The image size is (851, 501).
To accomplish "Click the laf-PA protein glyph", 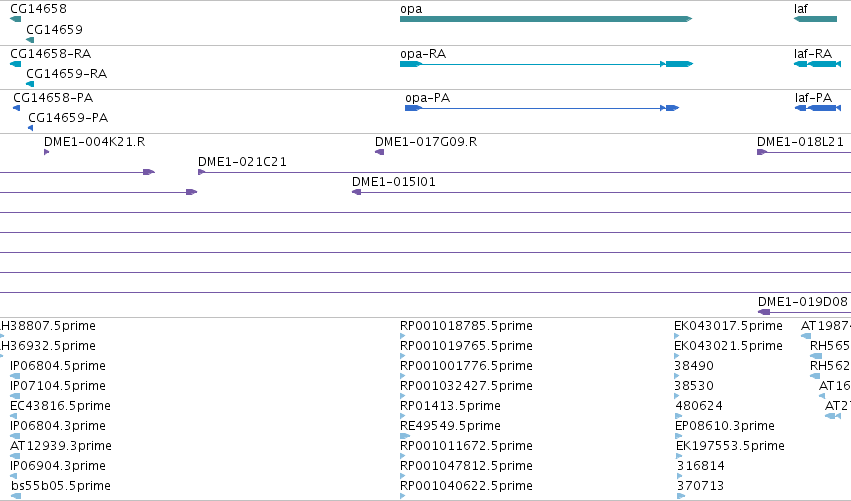I will click(817, 108).
